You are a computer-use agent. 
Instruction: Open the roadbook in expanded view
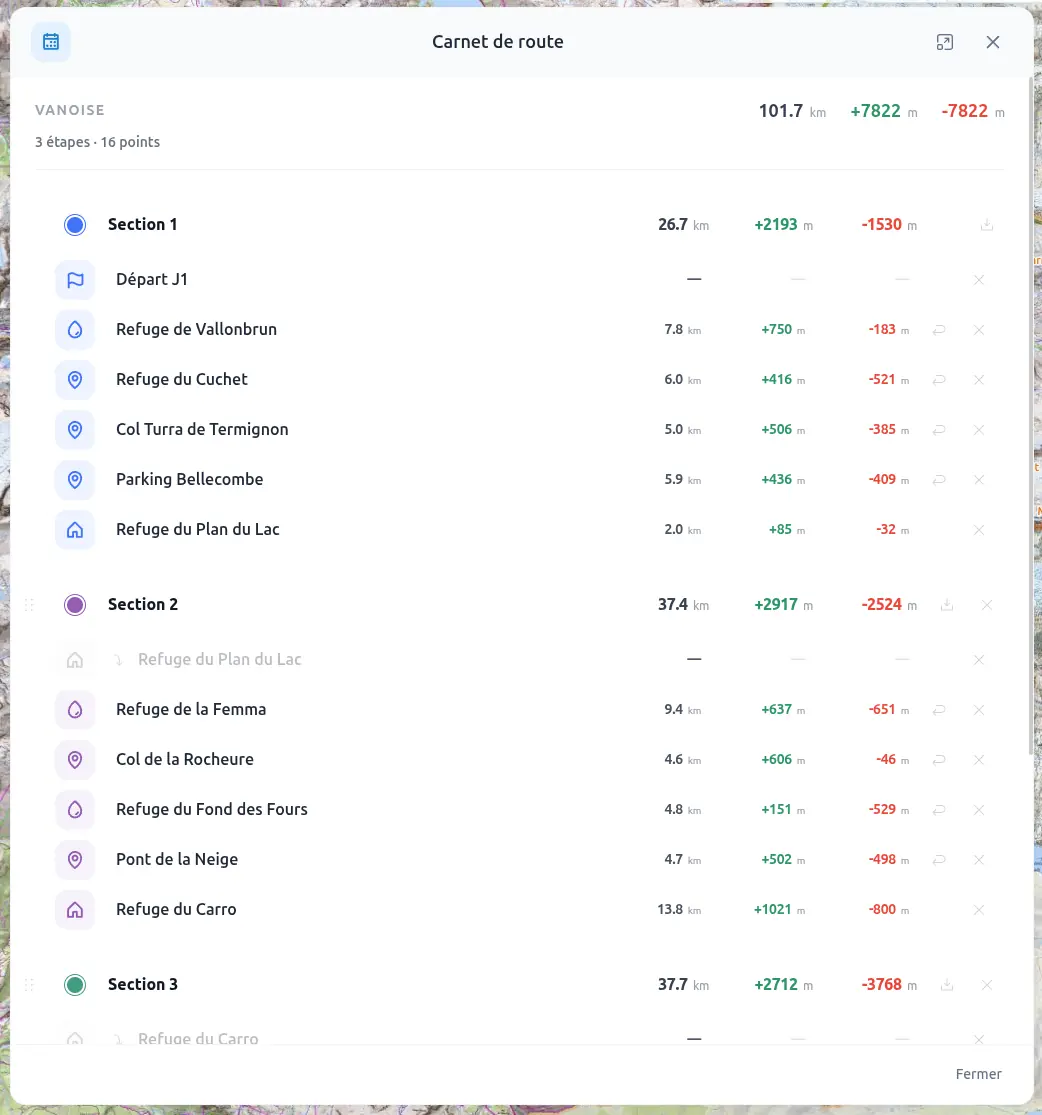tap(945, 42)
